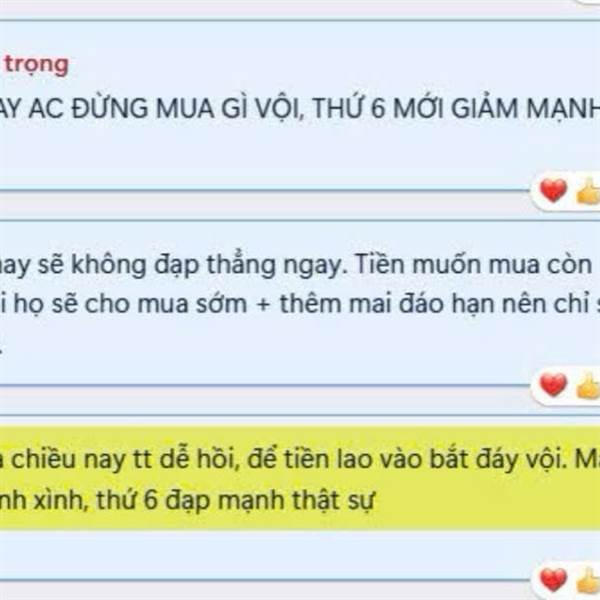Click the Tiền muốn mua còn text
Image resolution: width=600 pixels, height=600 pixels.
474,264
